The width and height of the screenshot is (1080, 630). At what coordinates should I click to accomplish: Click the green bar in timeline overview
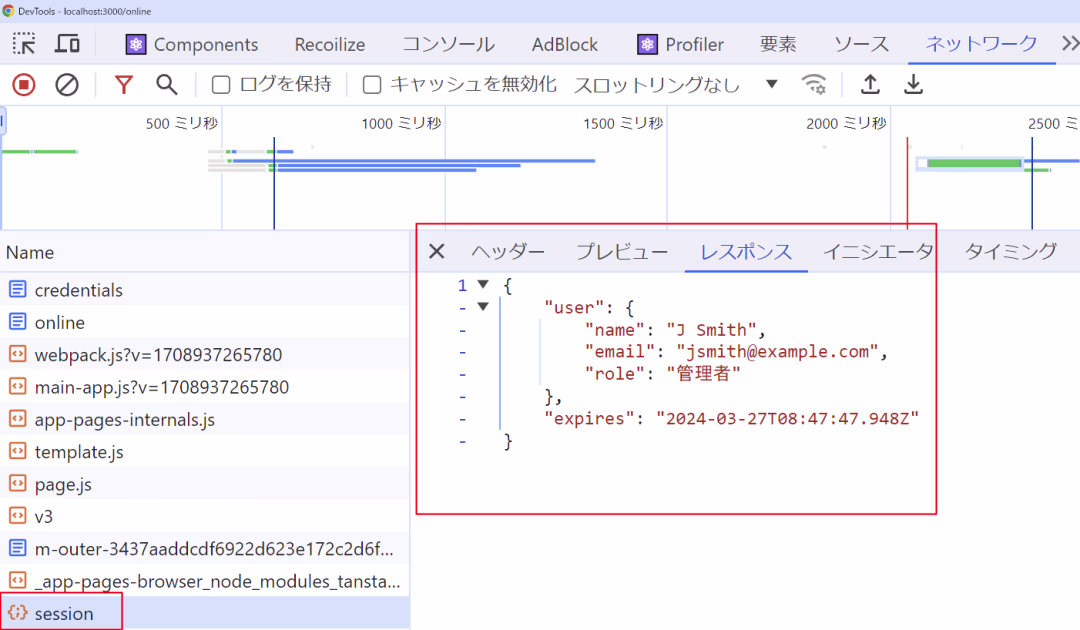[x=973, y=163]
